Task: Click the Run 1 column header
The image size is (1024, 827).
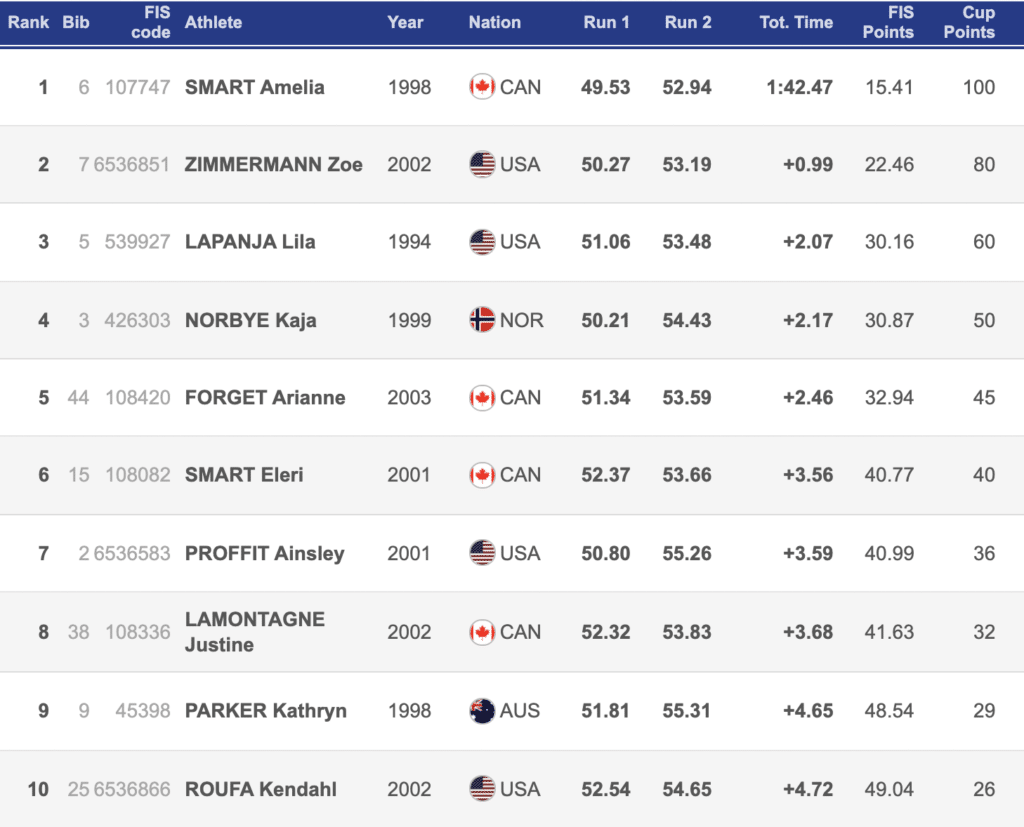Action: click(606, 22)
